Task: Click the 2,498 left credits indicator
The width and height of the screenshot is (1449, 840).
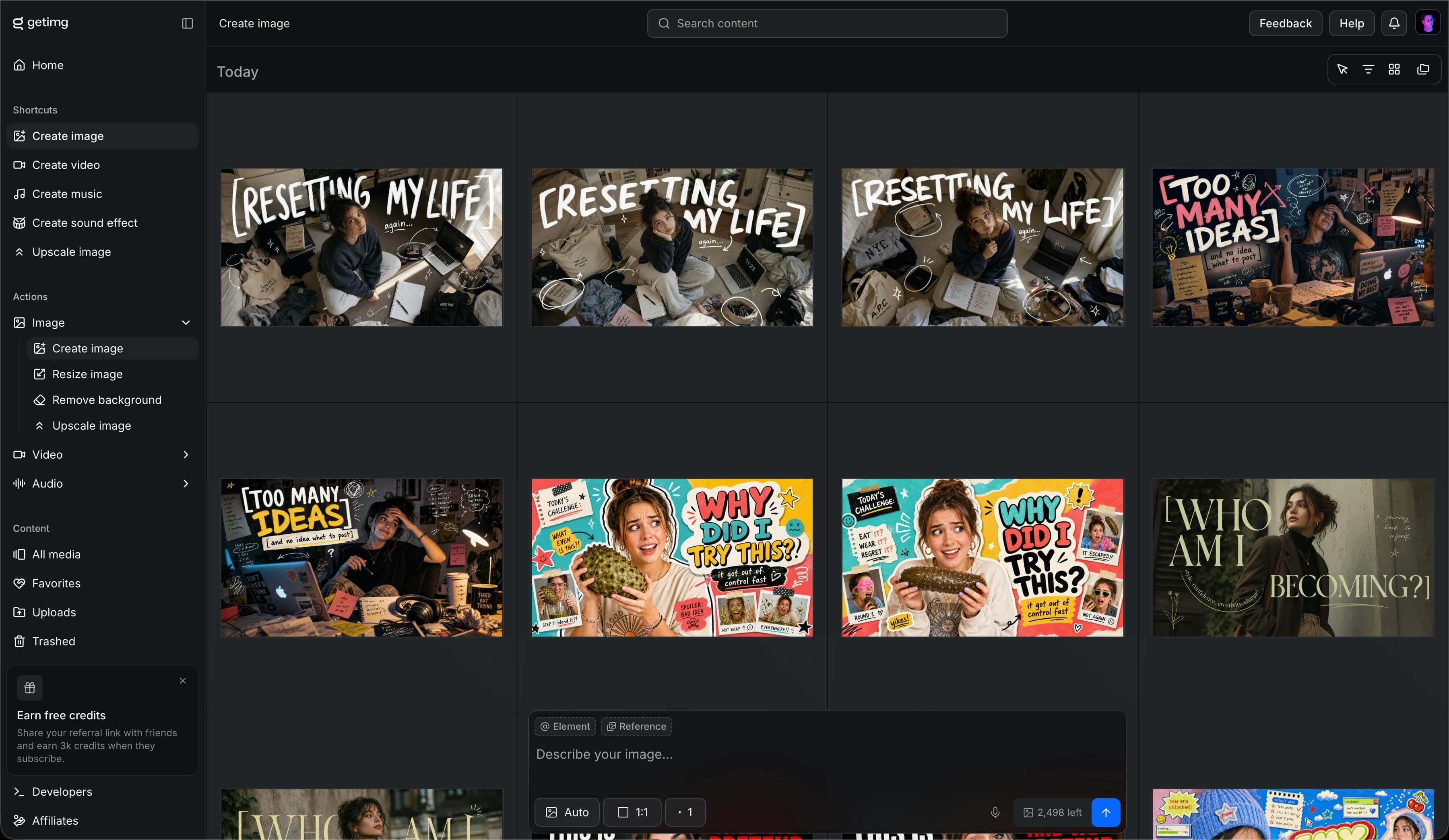Action: [1052, 812]
